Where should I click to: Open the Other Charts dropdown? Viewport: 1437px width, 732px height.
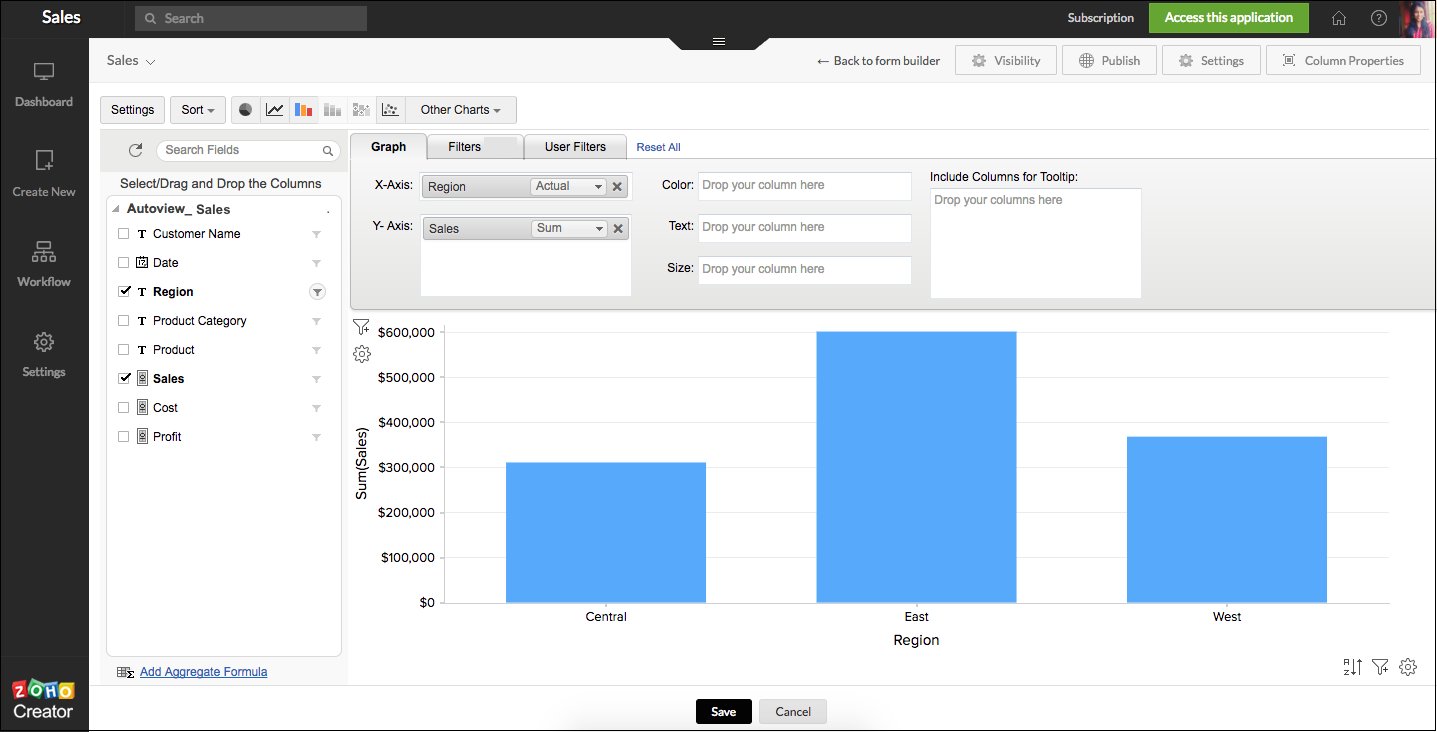(460, 110)
